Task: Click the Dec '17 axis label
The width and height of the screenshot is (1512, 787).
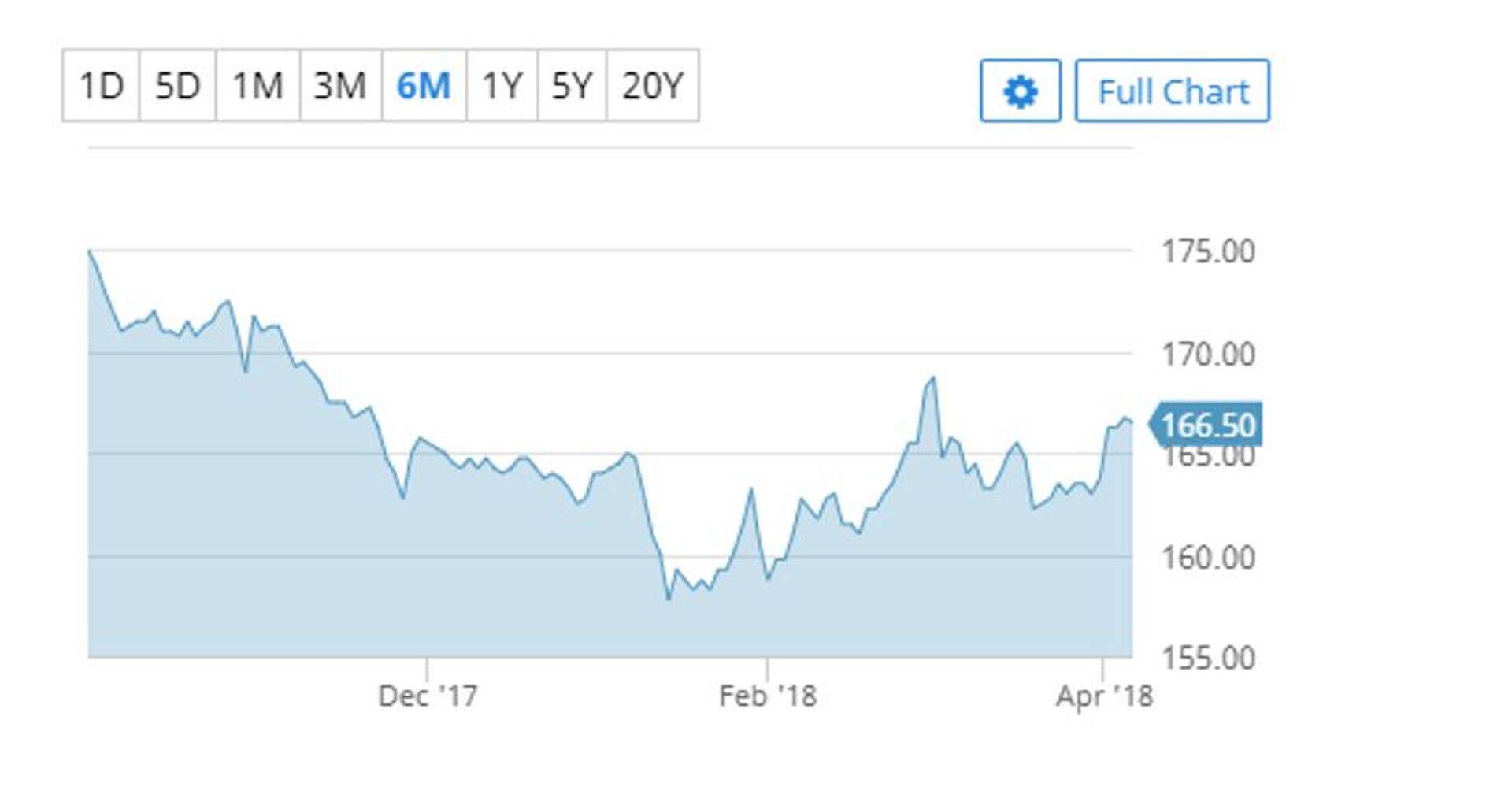Action: (428, 696)
